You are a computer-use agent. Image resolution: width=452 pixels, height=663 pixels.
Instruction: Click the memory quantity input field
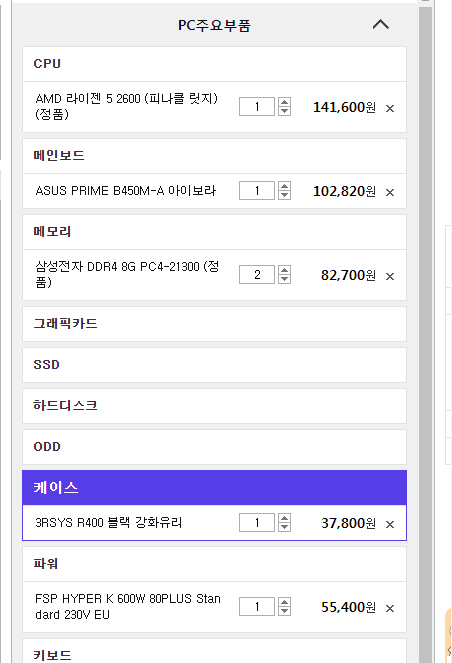point(257,275)
